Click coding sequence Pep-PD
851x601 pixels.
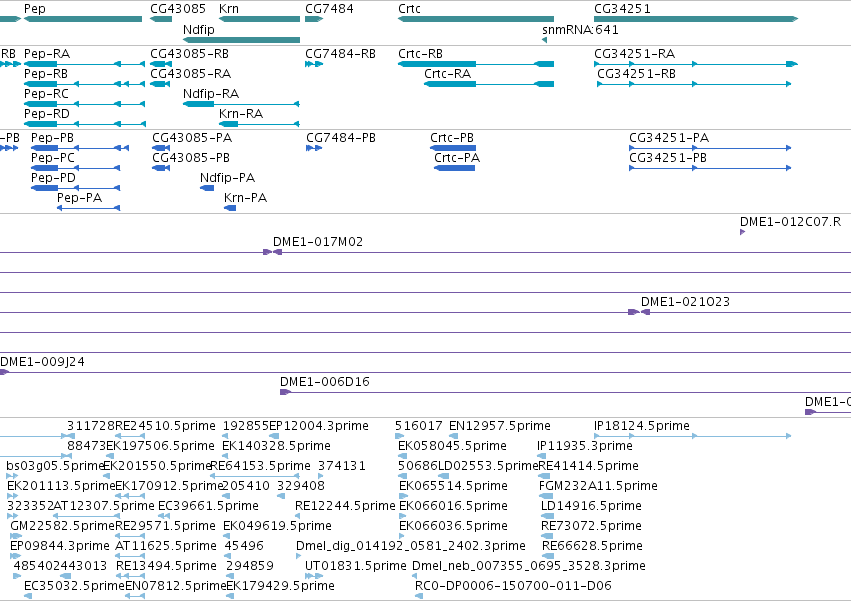[53, 178]
